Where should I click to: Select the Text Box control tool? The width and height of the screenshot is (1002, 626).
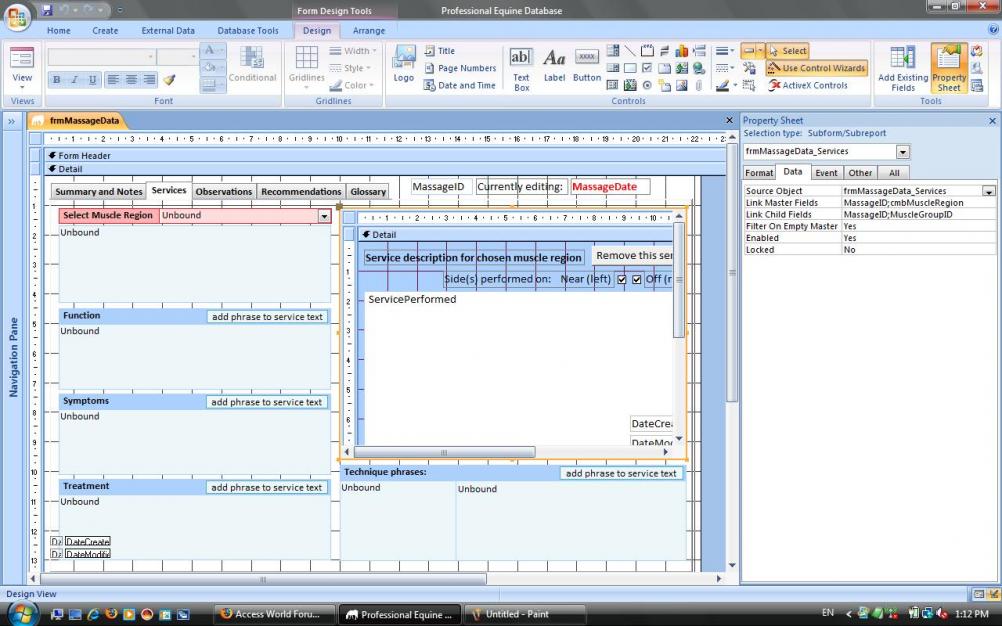pyautogui.click(x=521, y=69)
